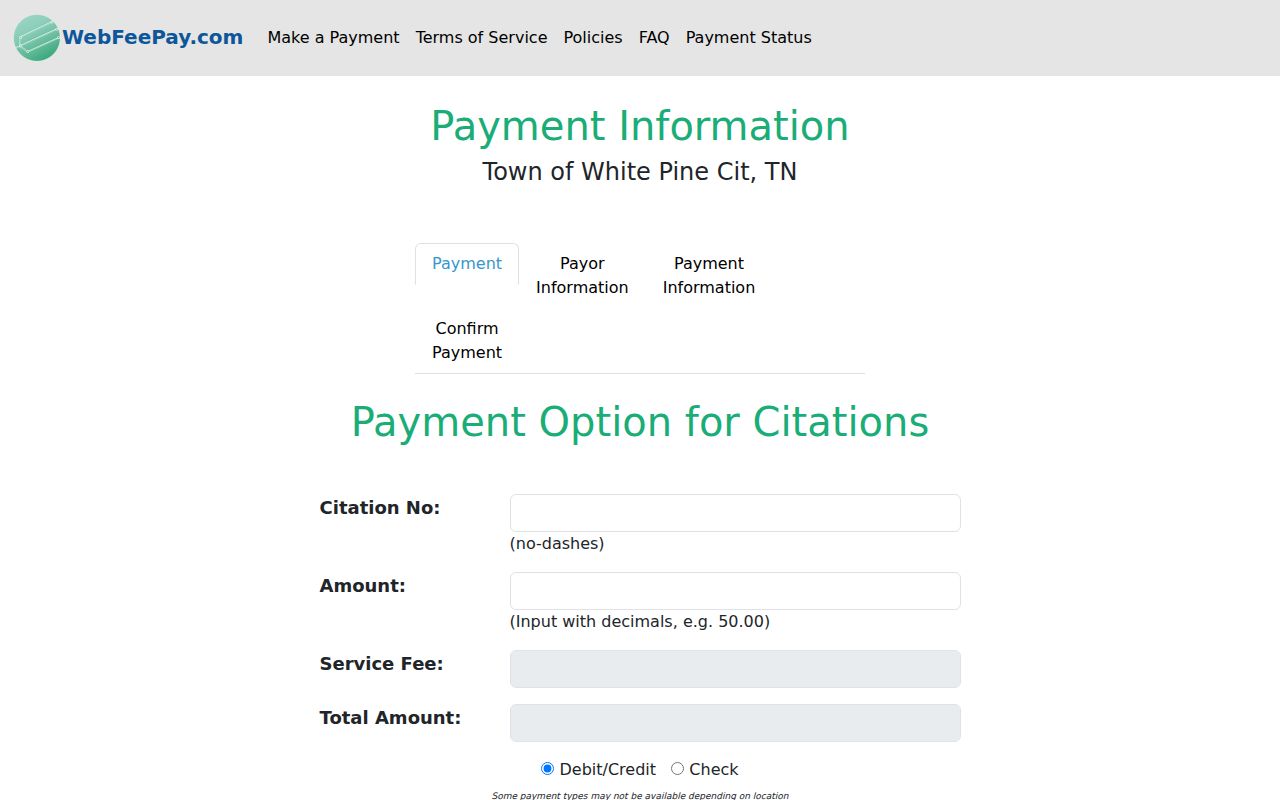Click the Citation No: label
The width and height of the screenshot is (1280, 800).
tap(380, 508)
